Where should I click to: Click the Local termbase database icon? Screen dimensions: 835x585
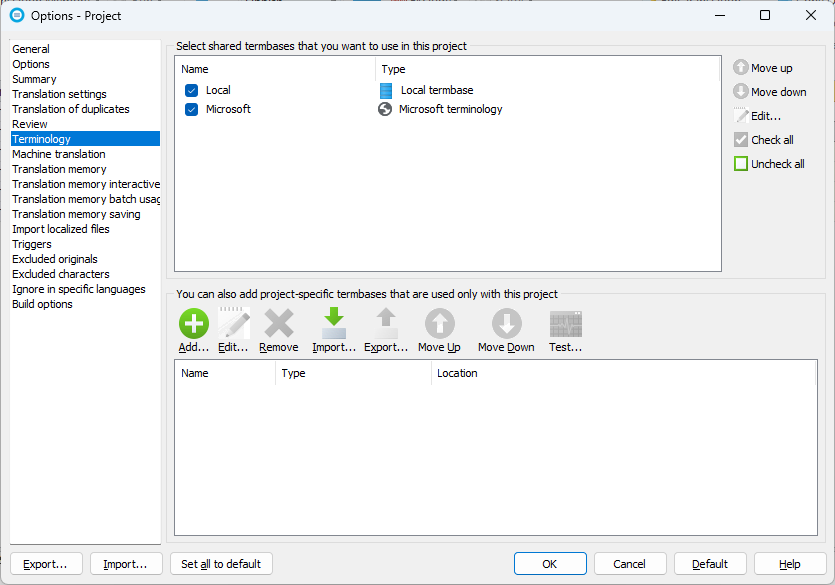click(386, 90)
